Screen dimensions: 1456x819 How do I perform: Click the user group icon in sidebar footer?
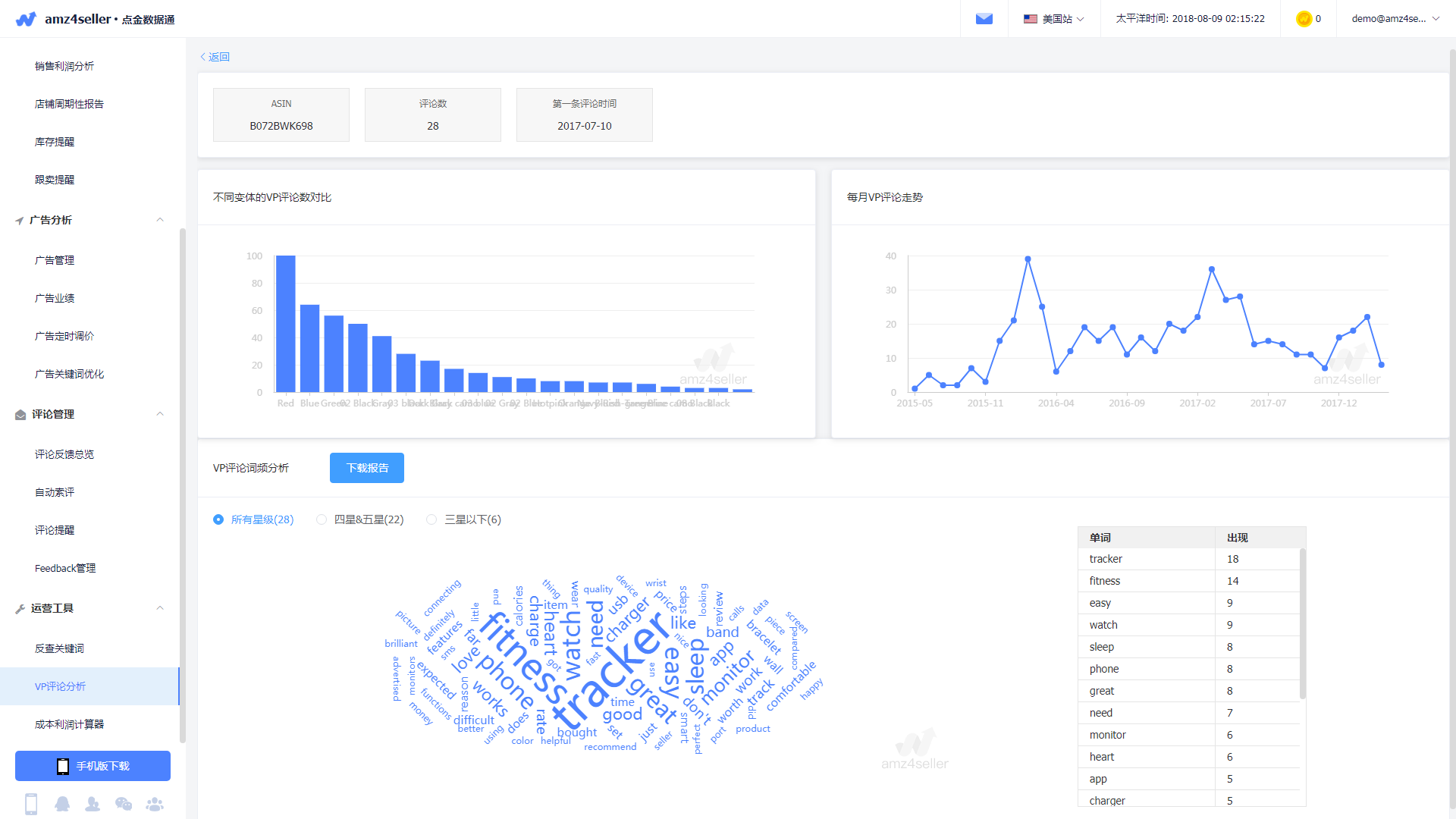pyautogui.click(x=155, y=804)
